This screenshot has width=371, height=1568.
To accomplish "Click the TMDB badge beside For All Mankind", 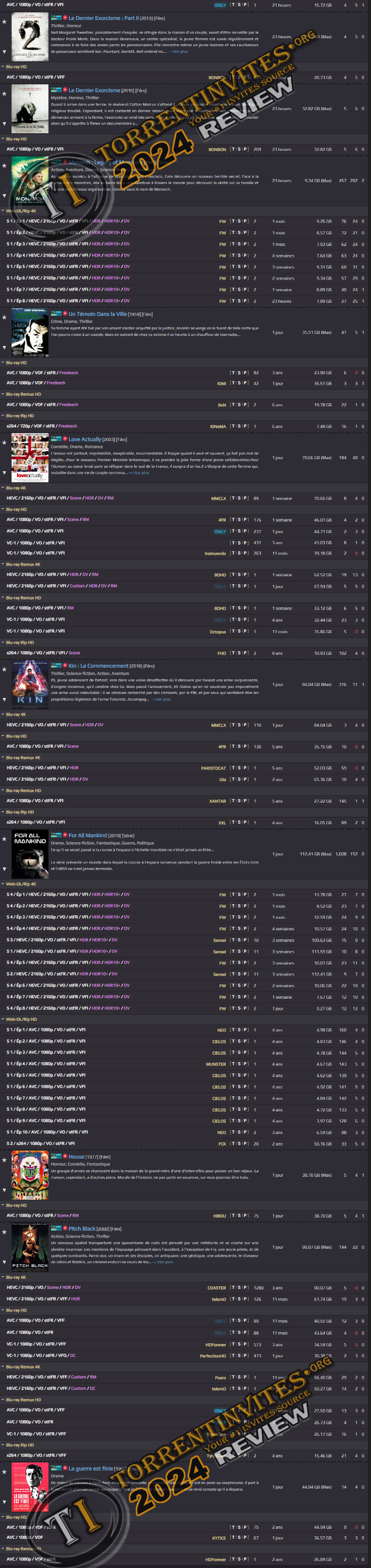I will (x=55, y=834).
